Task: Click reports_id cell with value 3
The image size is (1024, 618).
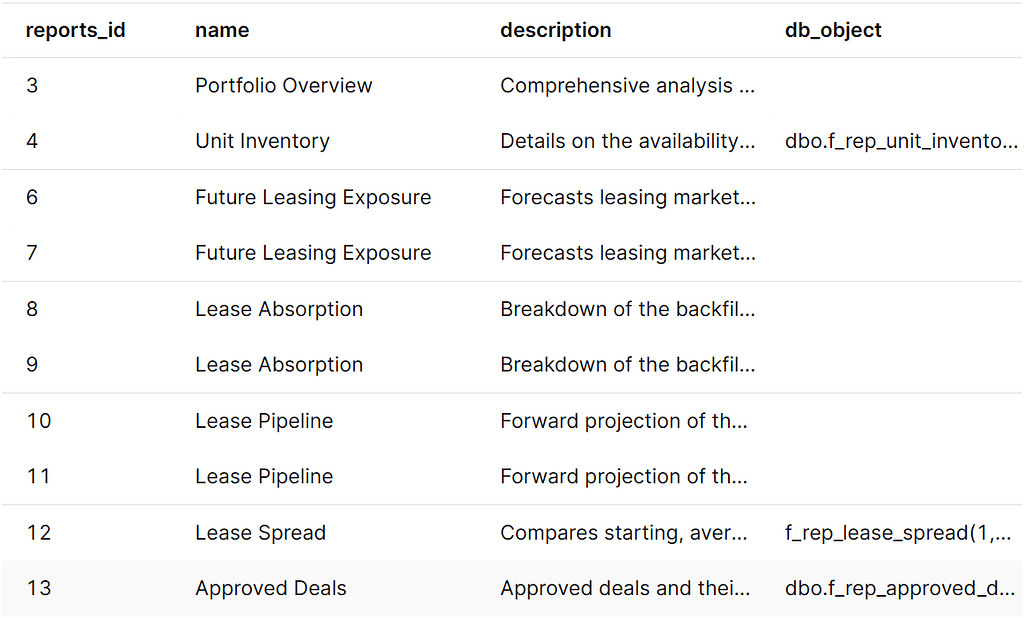Action: tap(32, 86)
